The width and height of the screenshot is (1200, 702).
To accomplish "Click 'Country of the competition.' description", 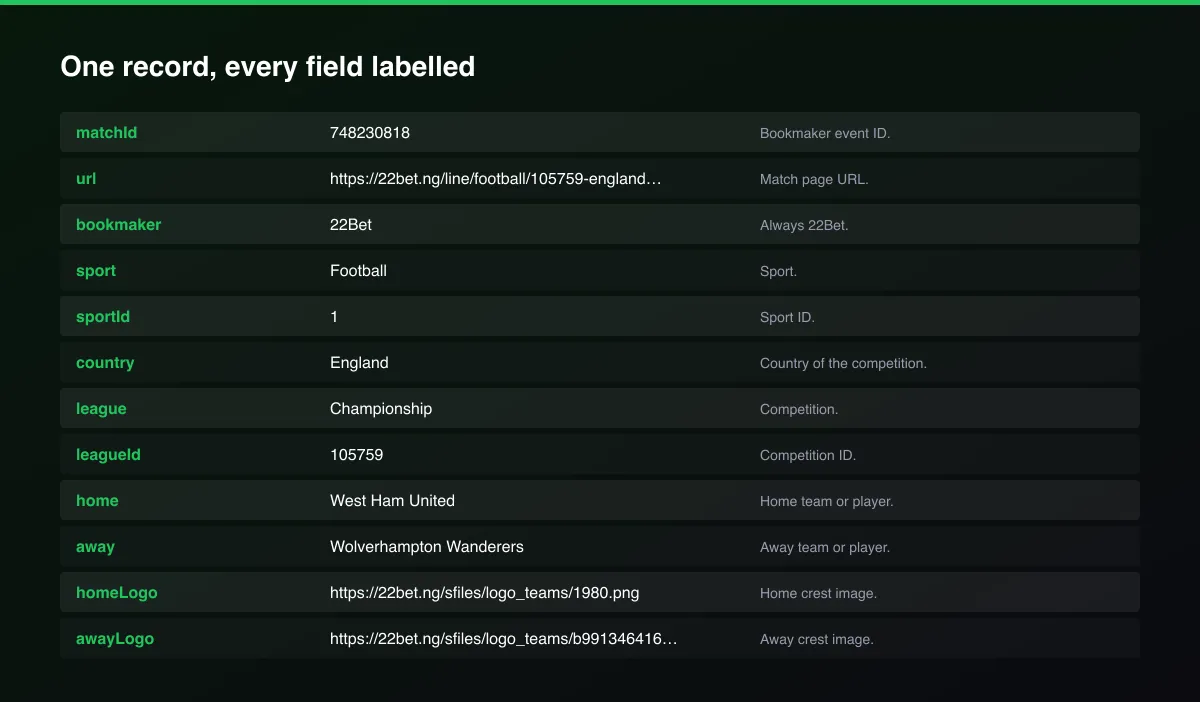I will click(x=843, y=363).
